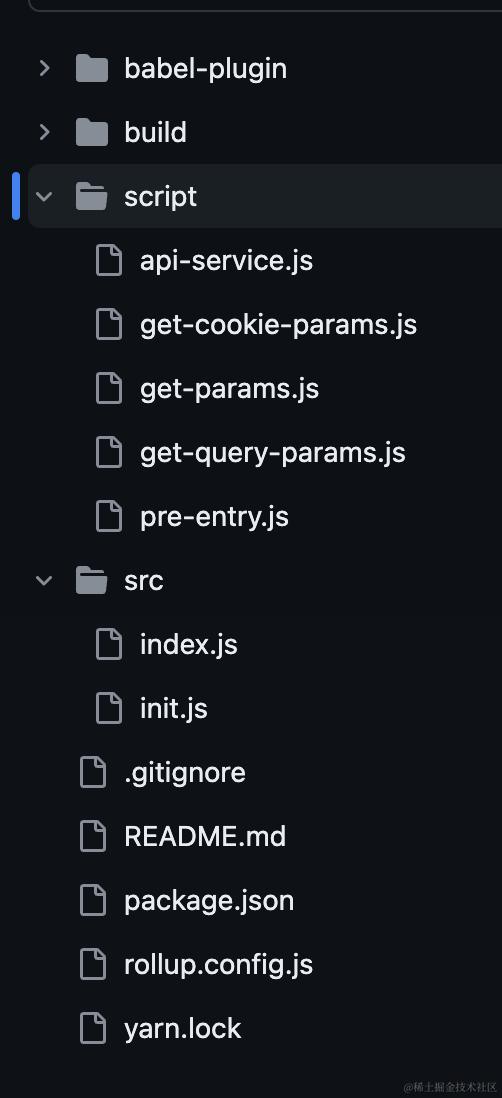The height and width of the screenshot is (1098, 502).
Task: Expand the babel-plugin folder chevron
Action: click(x=44, y=69)
